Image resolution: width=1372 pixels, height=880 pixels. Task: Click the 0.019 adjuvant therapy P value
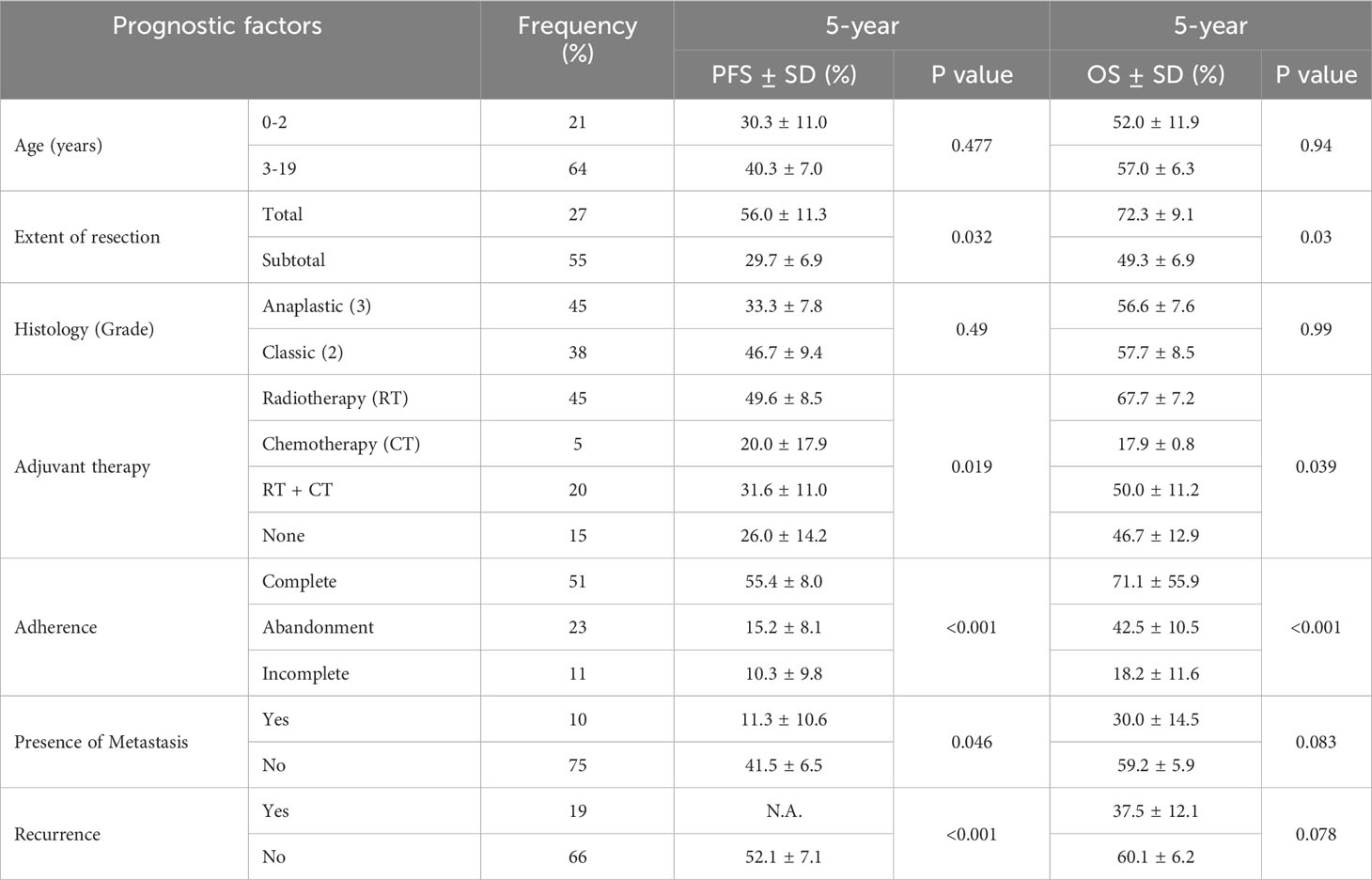tap(972, 466)
